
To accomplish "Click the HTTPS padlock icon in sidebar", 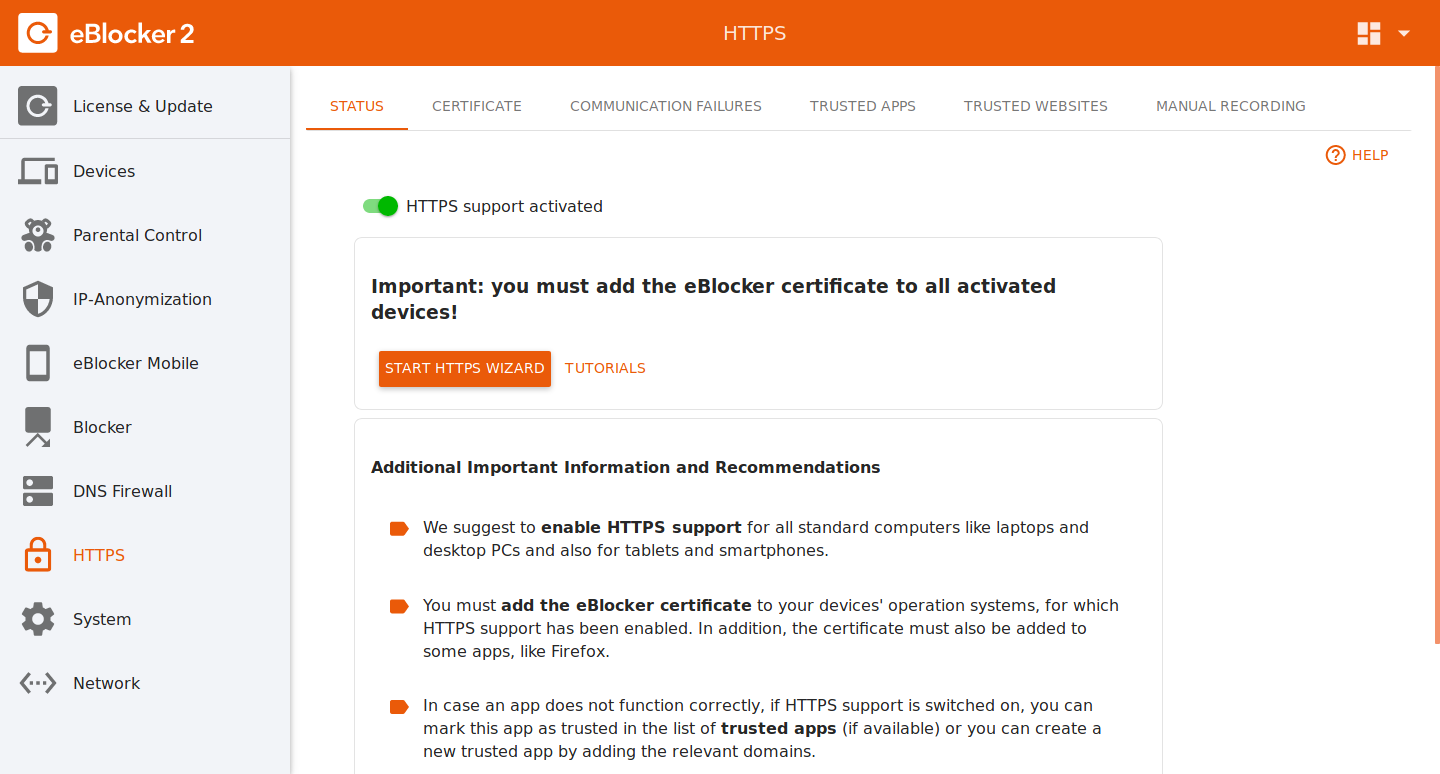I will [38, 555].
